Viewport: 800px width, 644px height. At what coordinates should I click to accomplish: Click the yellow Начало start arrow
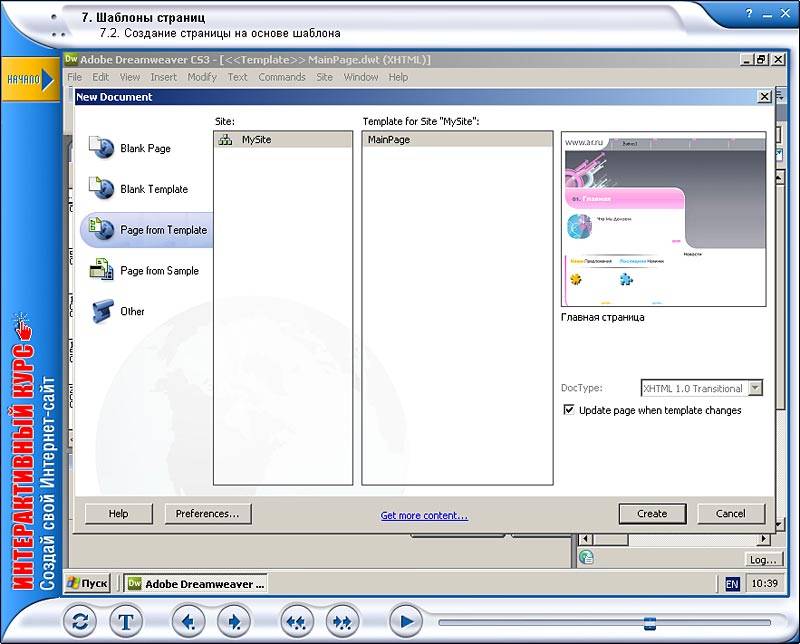[30, 80]
